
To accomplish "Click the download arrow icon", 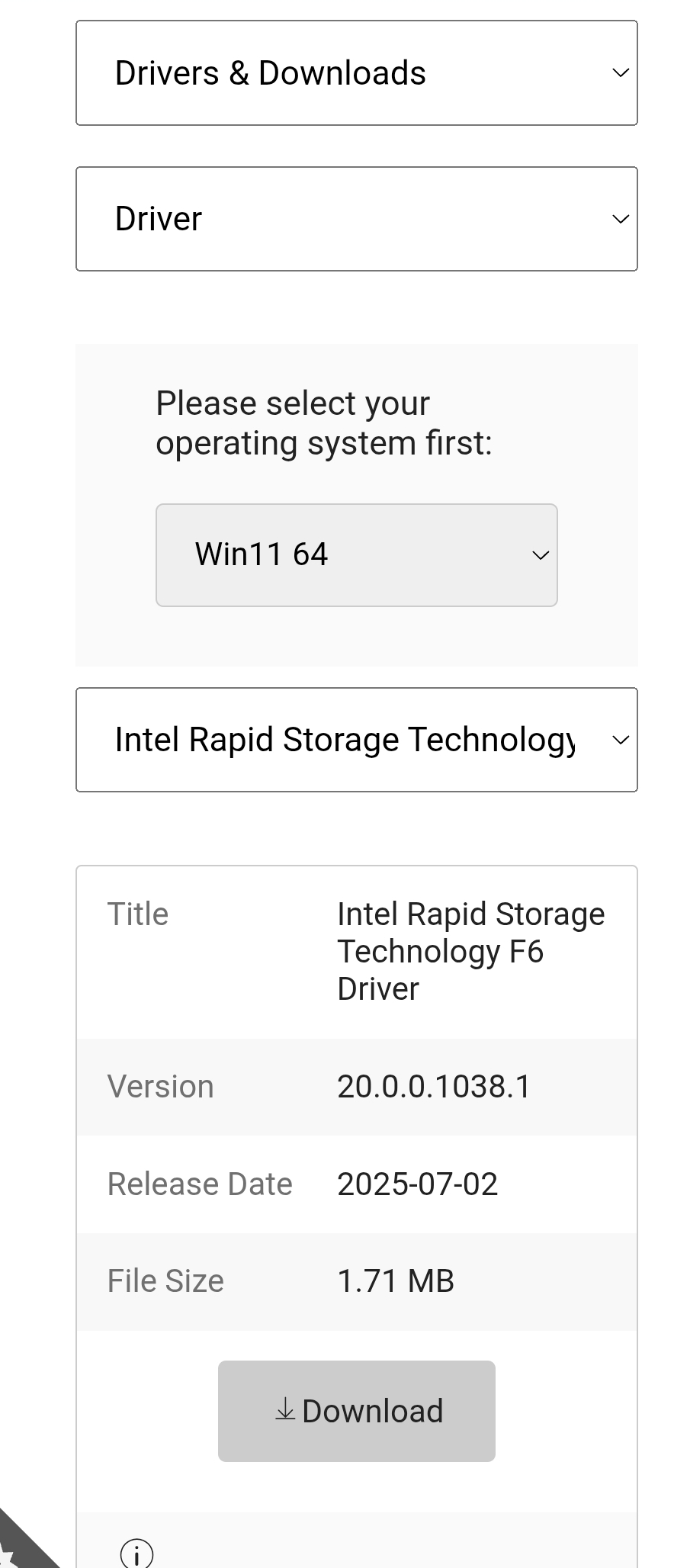I will coord(285,1410).
